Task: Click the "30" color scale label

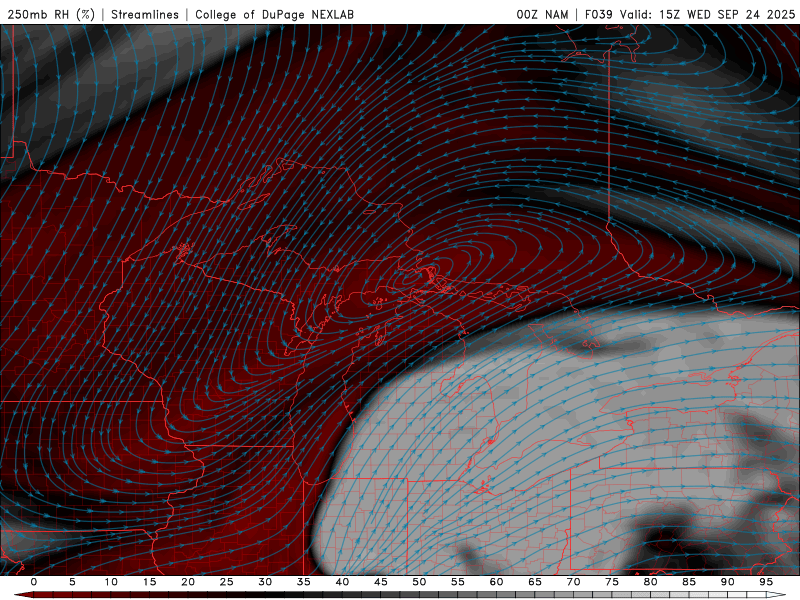Action: pyautogui.click(x=265, y=582)
